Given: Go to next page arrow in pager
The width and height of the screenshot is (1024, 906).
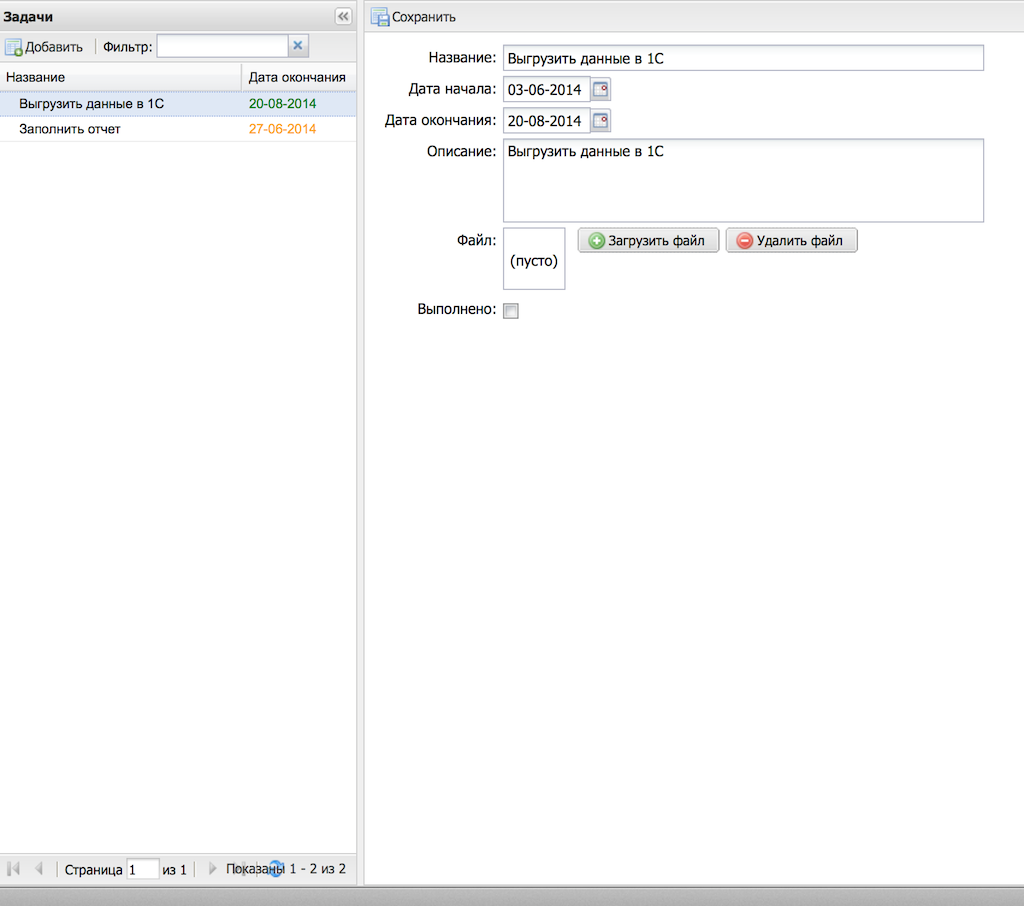Looking at the screenshot, I should click(x=212, y=869).
